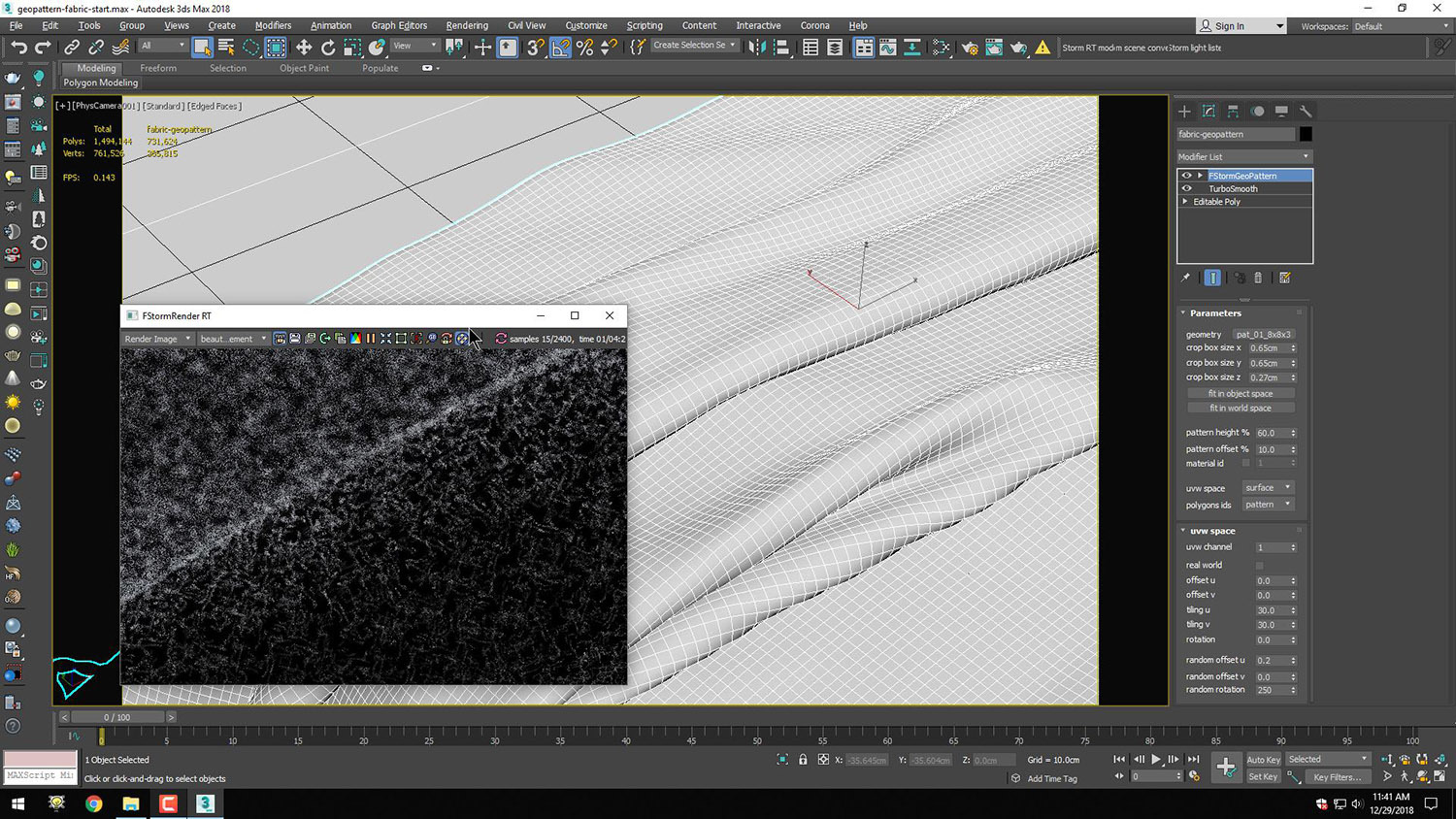Open polygons ids pattern dropdown

click(x=1268, y=505)
